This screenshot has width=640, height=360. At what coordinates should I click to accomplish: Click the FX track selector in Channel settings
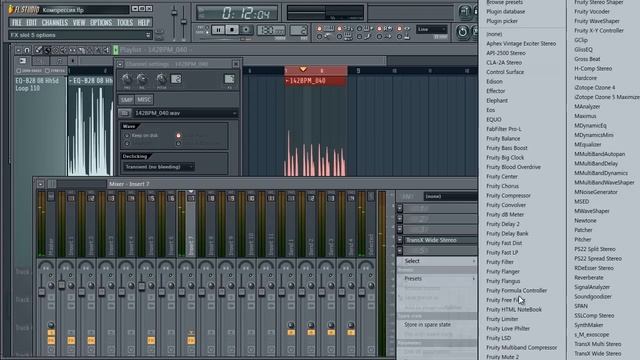coord(229,79)
